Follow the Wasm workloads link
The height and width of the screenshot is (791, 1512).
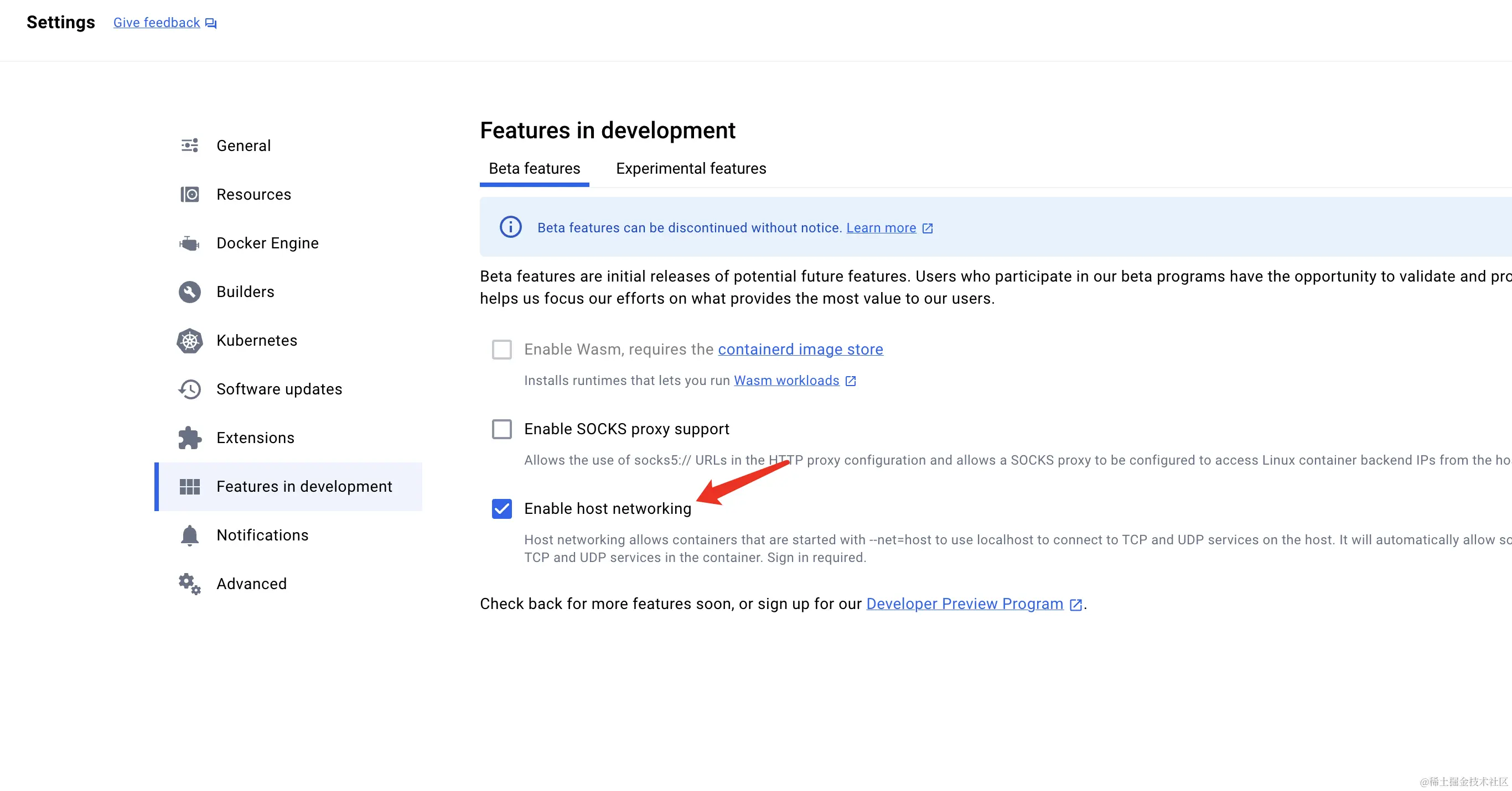pyautogui.click(x=786, y=380)
